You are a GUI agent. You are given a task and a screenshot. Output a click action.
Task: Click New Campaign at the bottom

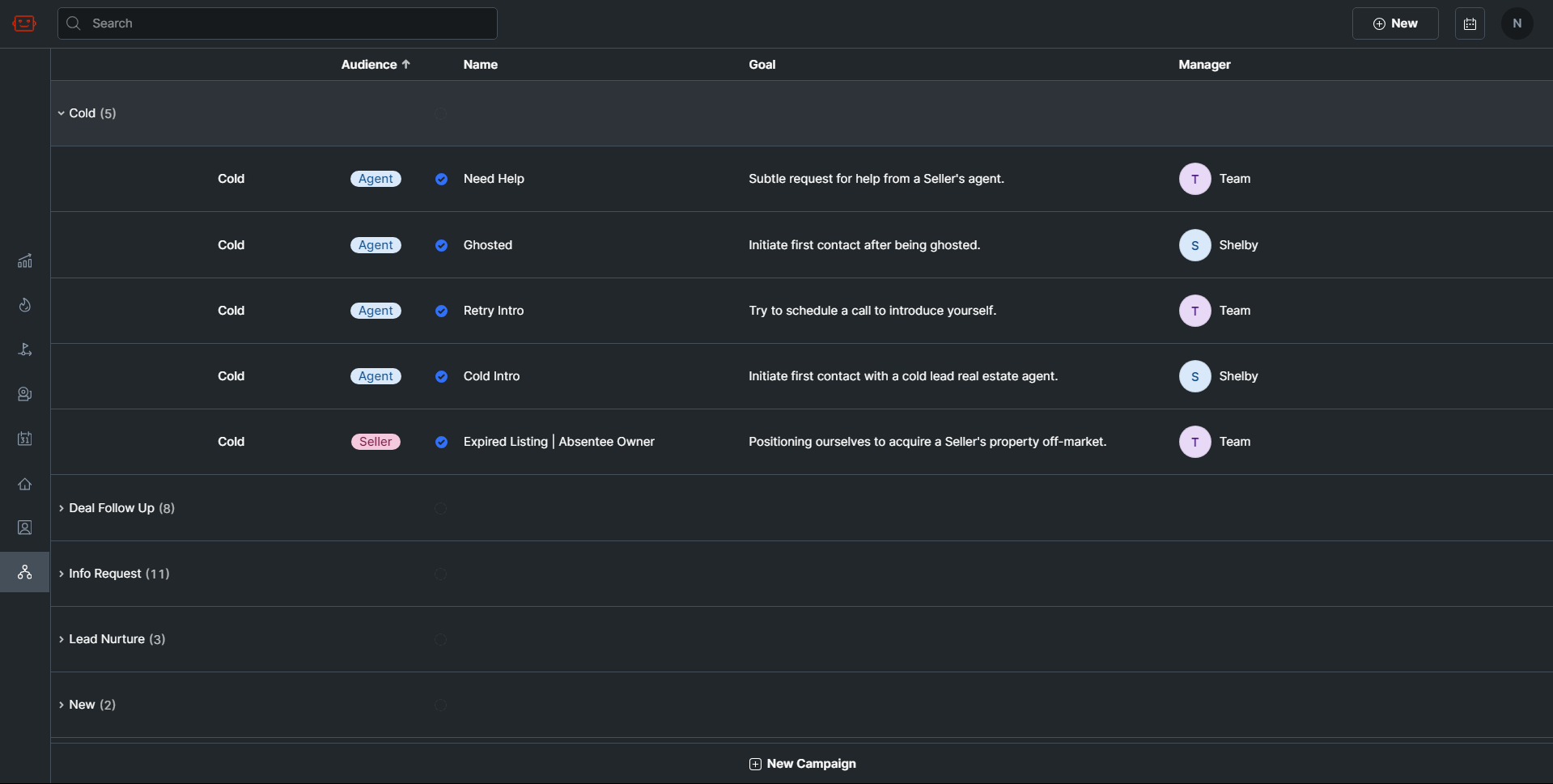coord(802,764)
